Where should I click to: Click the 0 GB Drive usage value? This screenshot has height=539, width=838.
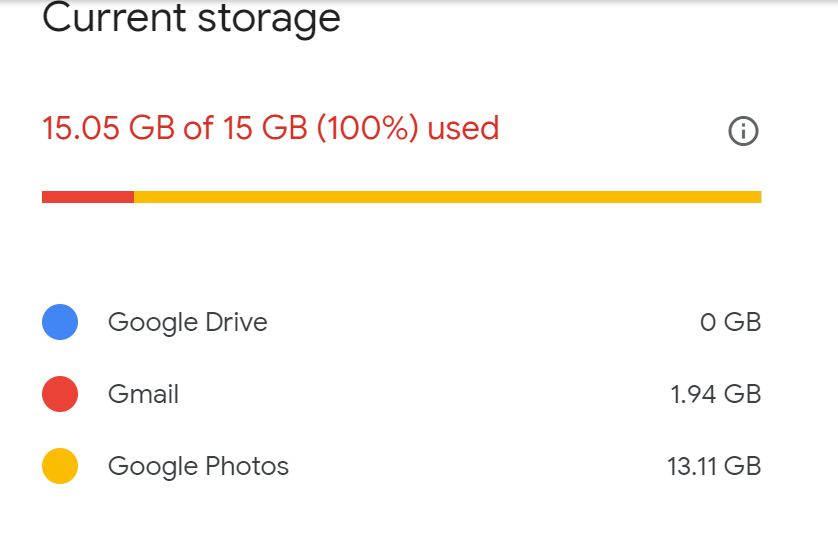[730, 322]
